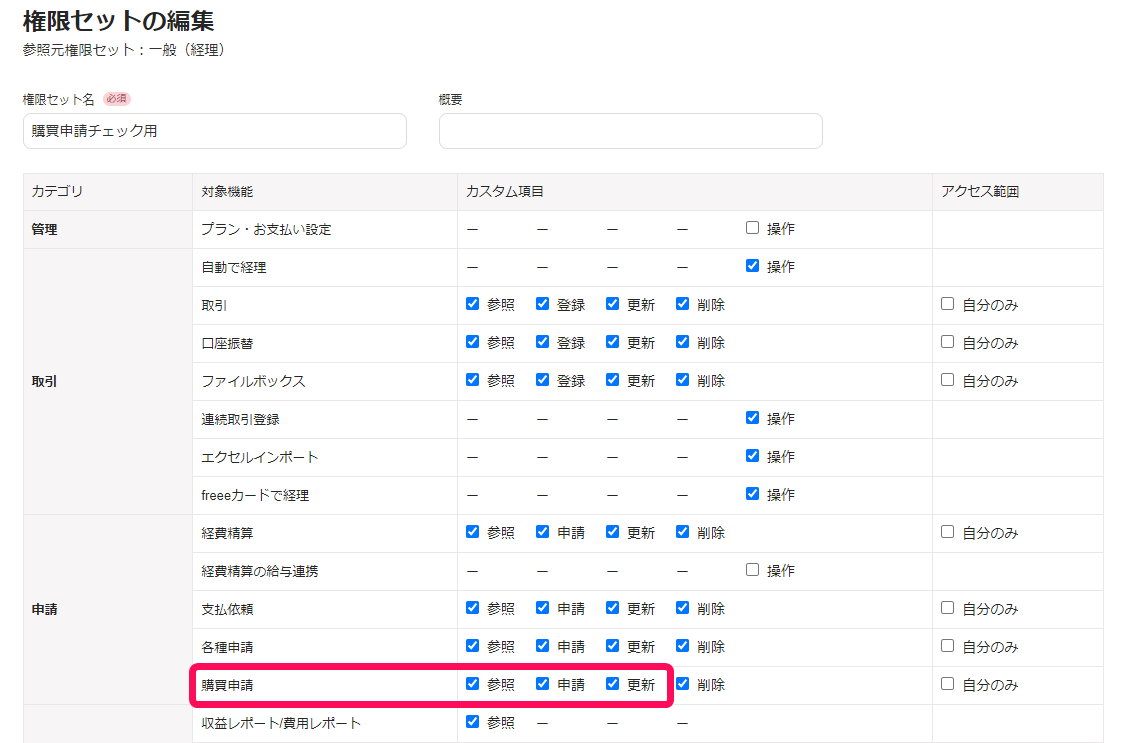
Task: Click the 権限セット名 input field
Action: tap(214, 131)
